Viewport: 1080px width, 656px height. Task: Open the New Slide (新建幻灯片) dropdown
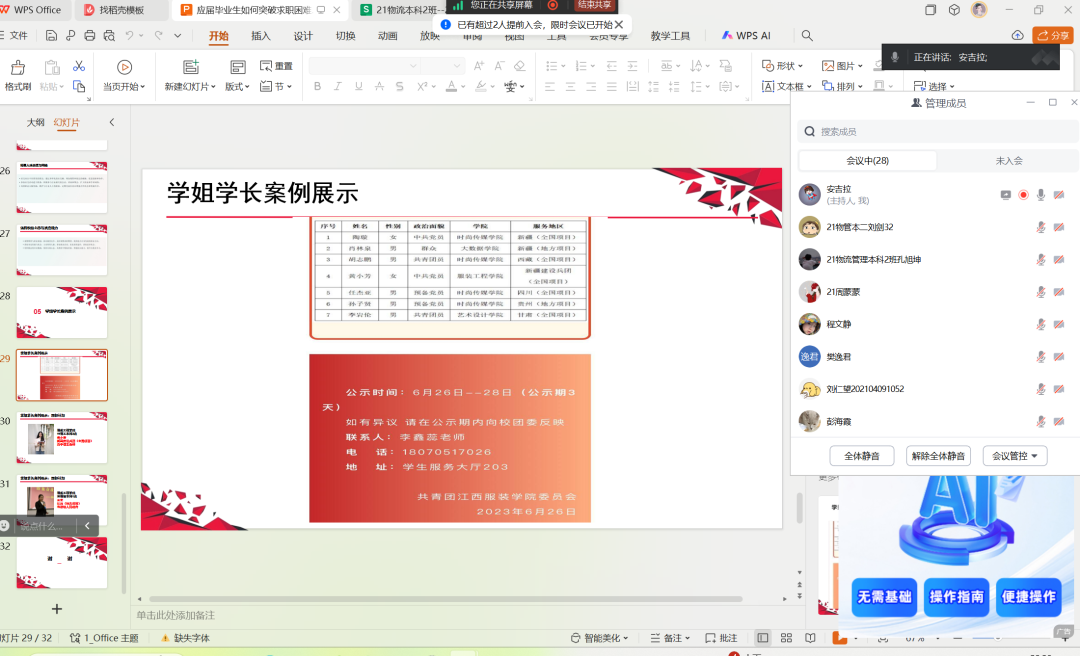(190, 86)
